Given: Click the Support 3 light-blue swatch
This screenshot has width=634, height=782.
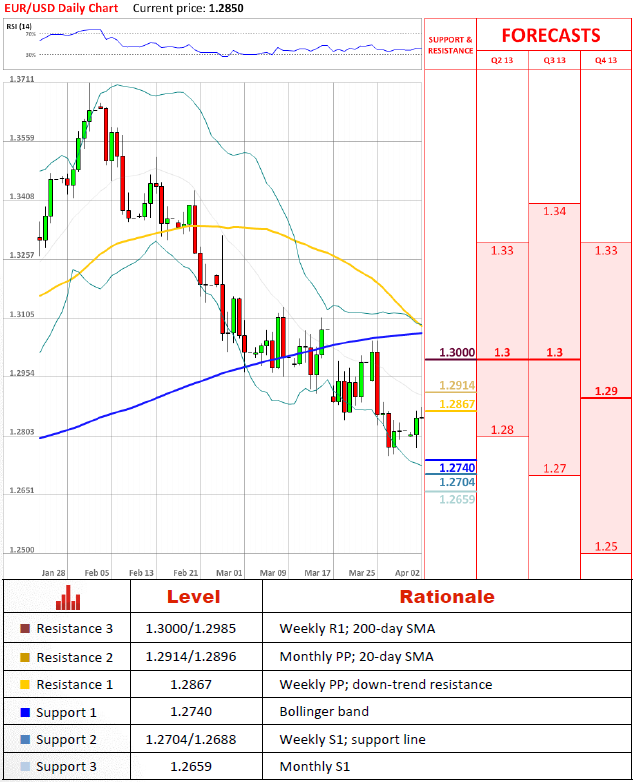Looking at the screenshot, I should [25, 767].
